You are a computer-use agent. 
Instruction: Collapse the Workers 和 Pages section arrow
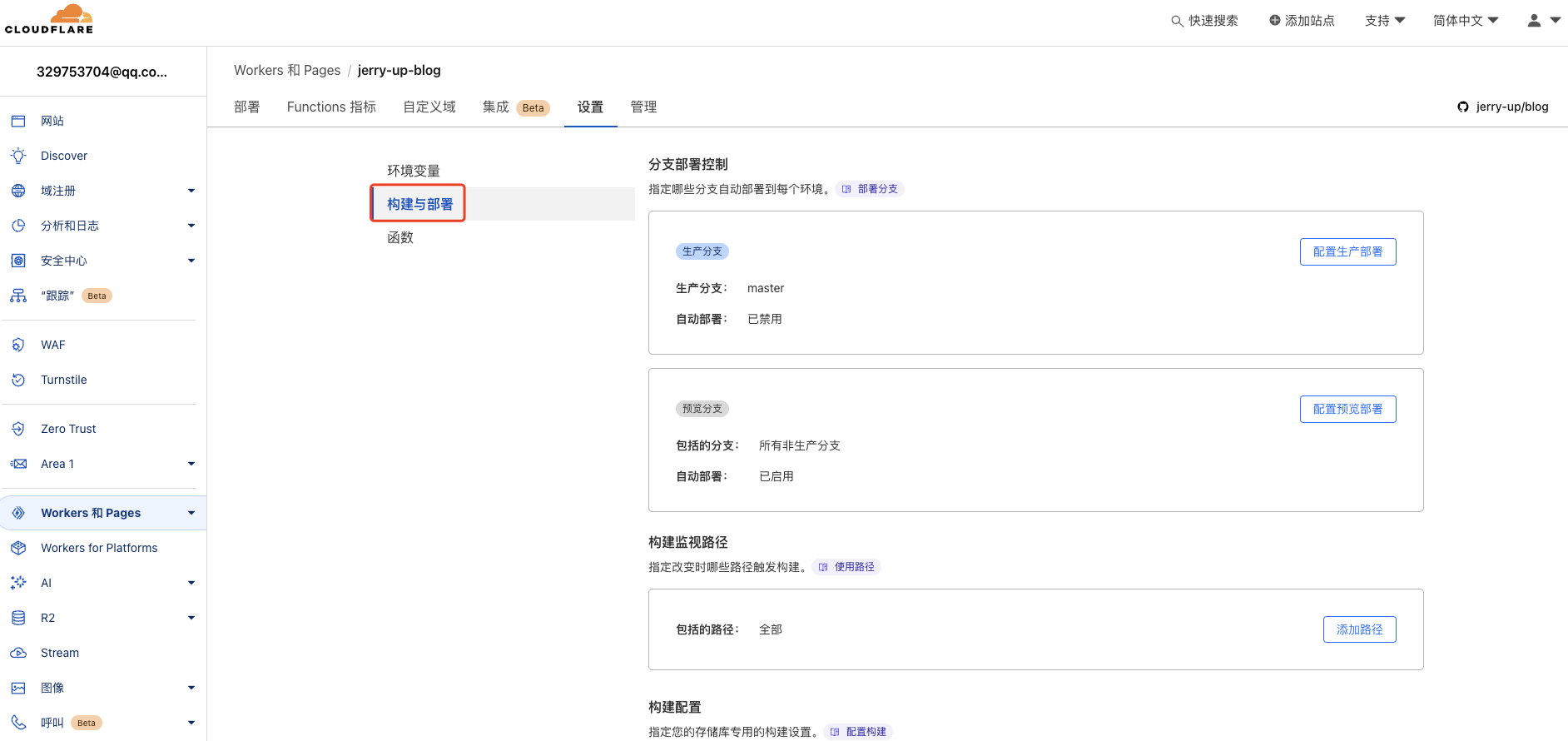click(x=191, y=513)
